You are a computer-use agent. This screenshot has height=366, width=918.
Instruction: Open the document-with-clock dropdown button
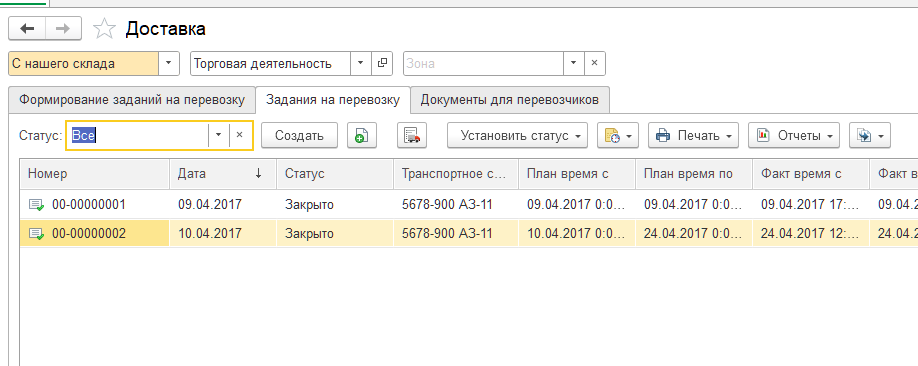pyautogui.click(x=618, y=135)
